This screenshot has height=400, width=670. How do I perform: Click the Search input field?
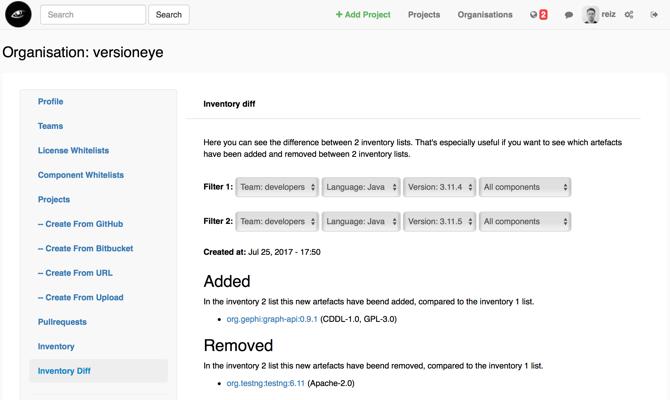point(95,15)
